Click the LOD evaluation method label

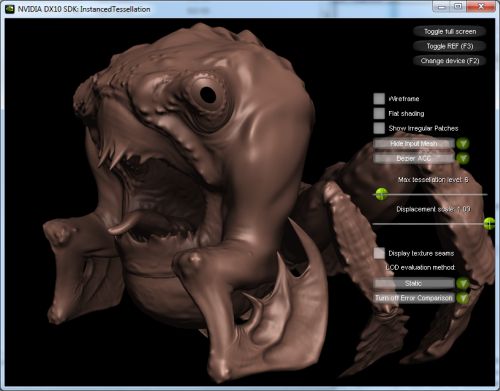click(x=420, y=267)
